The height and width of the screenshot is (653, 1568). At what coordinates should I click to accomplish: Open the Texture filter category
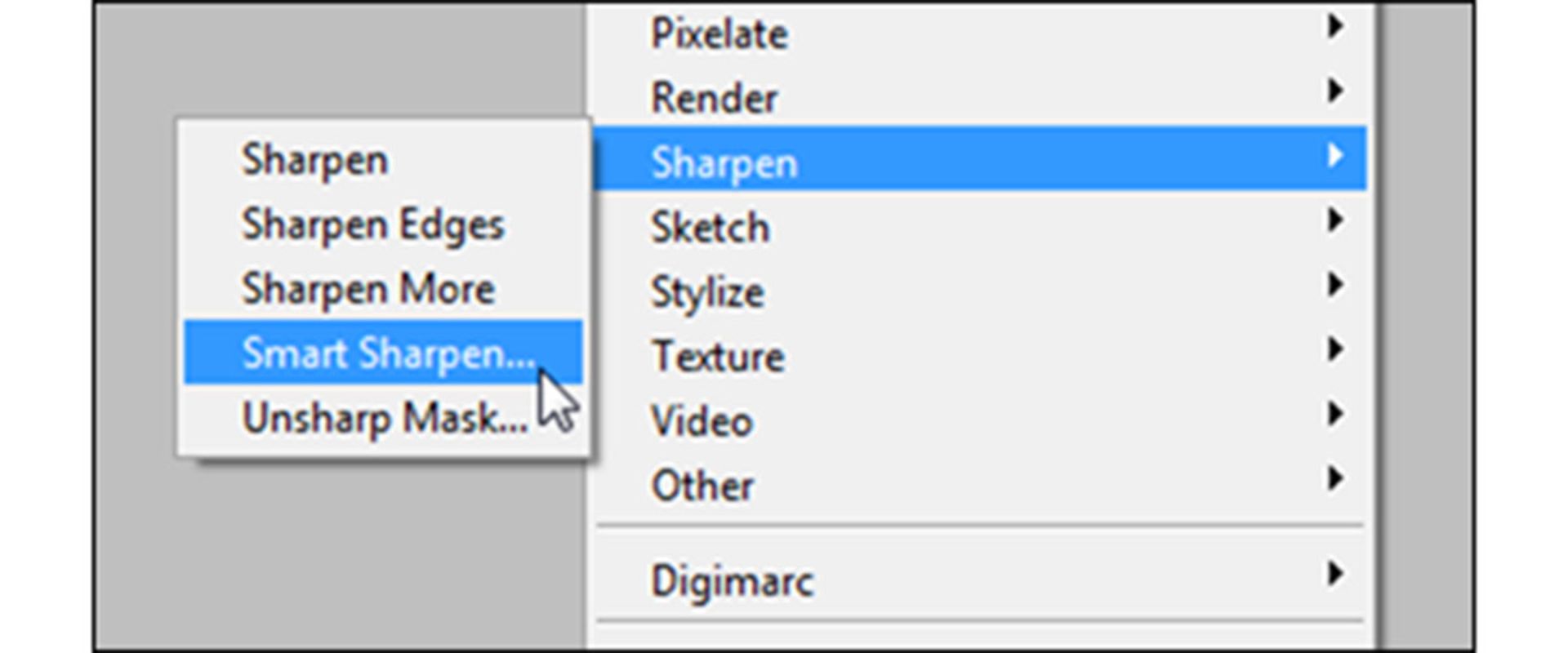coord(980,353)
